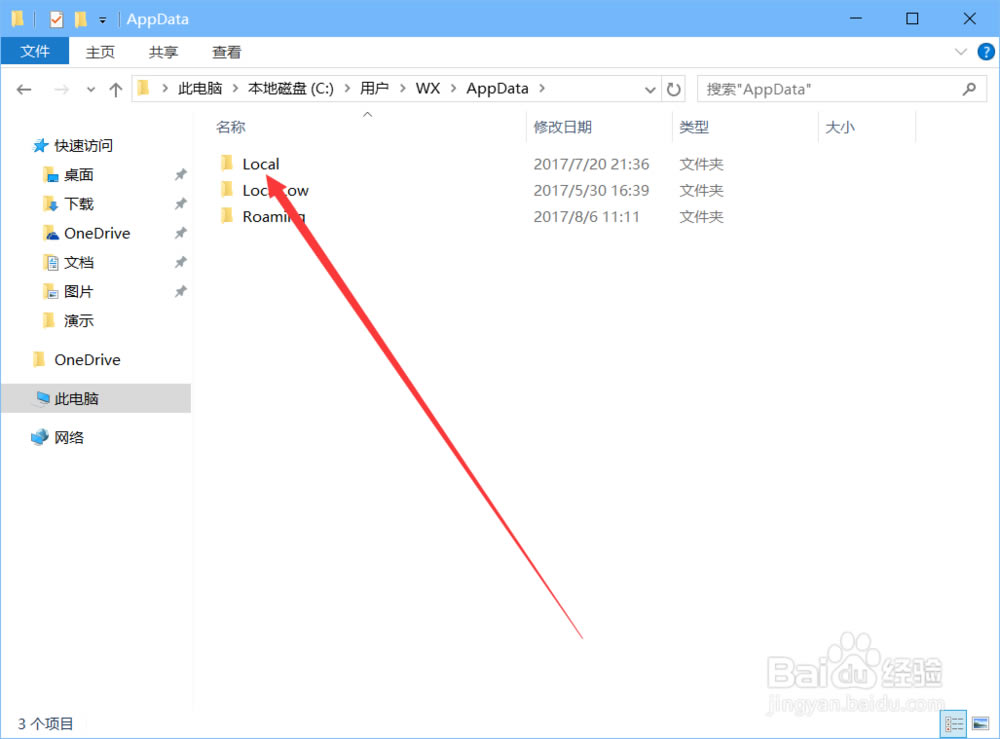The image size is (1000, 739).
Task: Open 桌面 in the quick access list
Action: 78,175
